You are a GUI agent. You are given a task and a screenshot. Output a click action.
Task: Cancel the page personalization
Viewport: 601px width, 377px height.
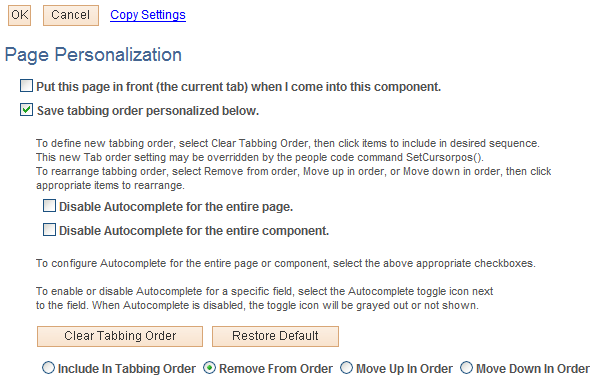pos(71,15)
